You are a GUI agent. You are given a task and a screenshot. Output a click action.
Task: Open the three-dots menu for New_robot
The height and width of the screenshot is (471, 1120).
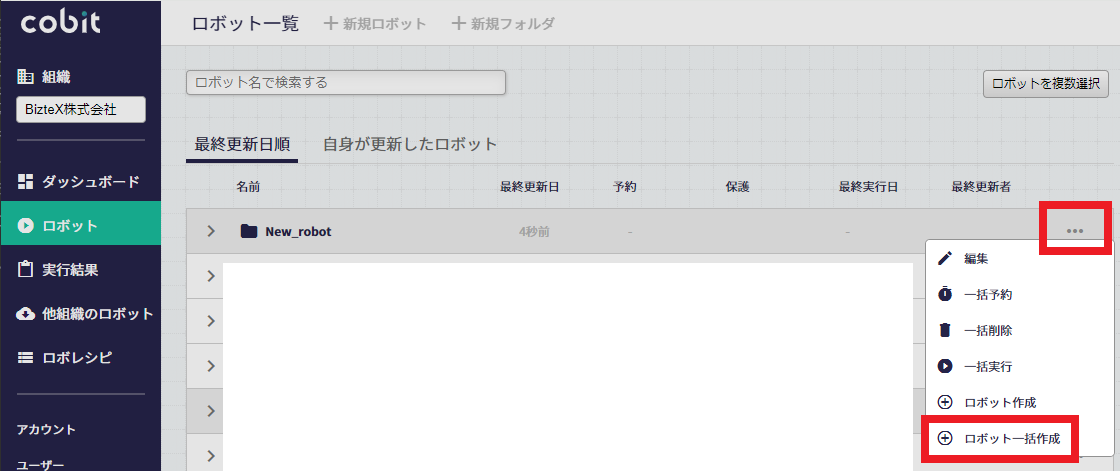1075,231
